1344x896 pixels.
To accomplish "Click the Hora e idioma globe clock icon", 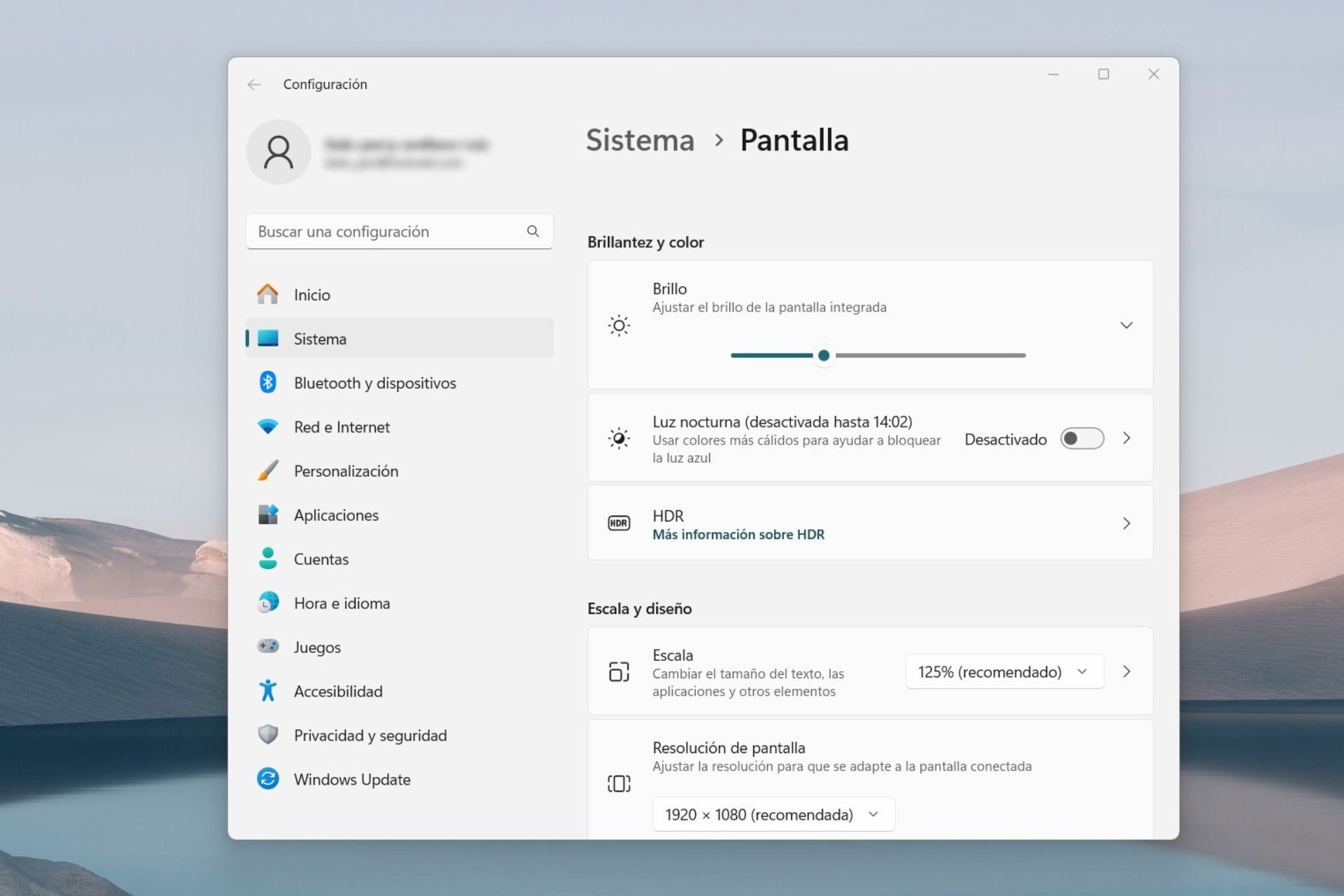I will click(x=267, y=602).
